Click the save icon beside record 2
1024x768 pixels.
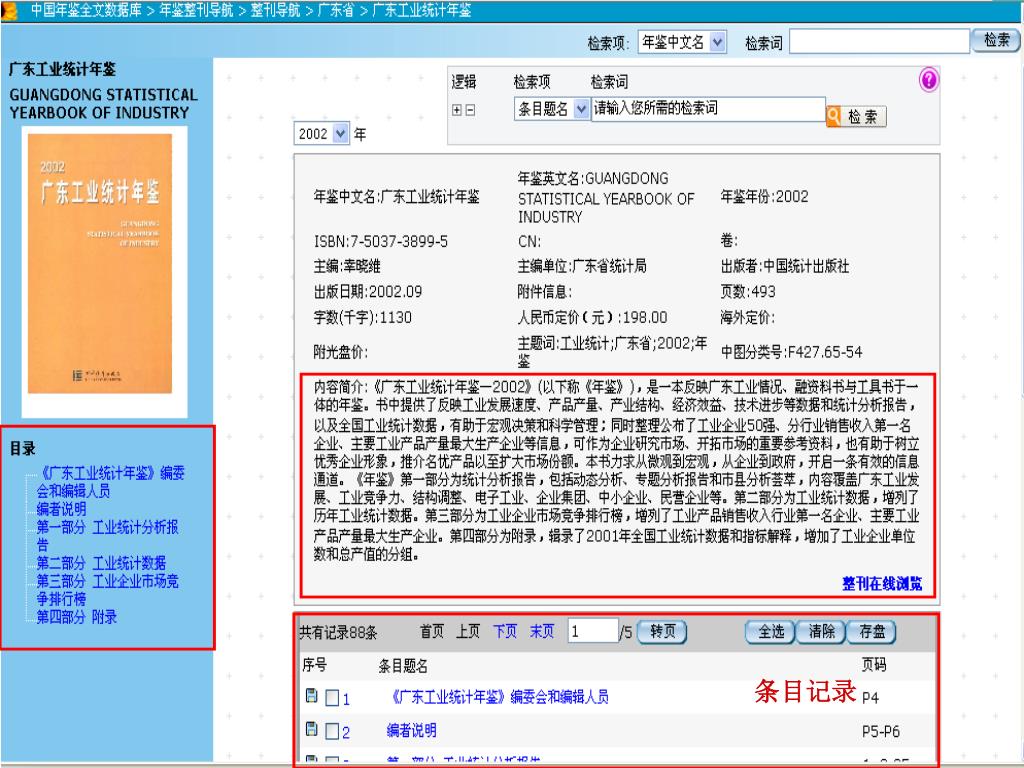(310, 731)
